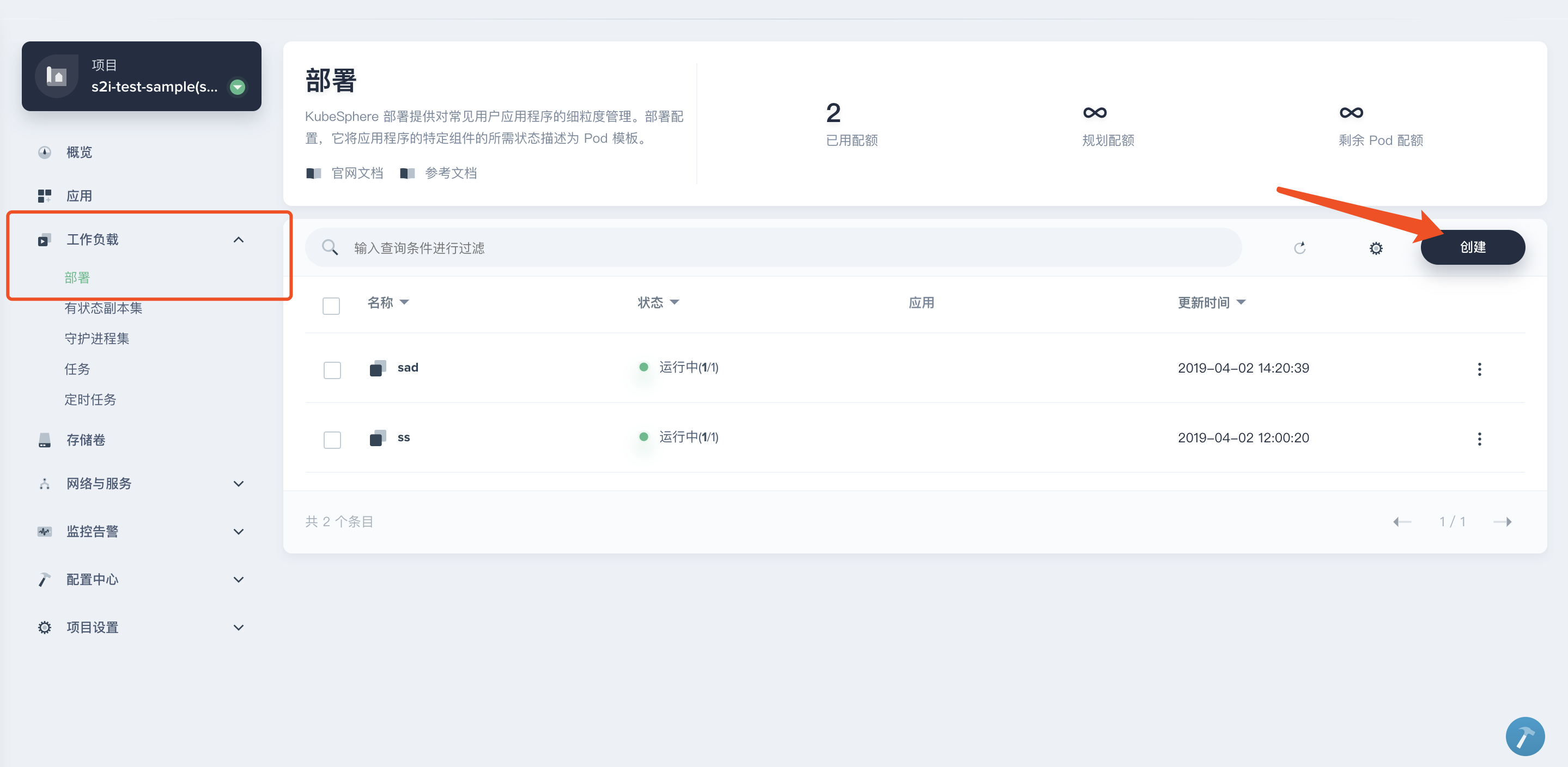Click the sad deployment icon
The width and height of the screenshot is (1568, 767).
pos(378,368)
